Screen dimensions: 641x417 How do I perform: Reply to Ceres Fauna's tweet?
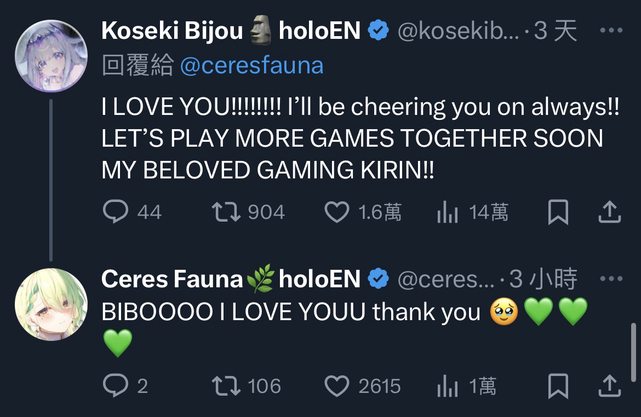(116, 385)
